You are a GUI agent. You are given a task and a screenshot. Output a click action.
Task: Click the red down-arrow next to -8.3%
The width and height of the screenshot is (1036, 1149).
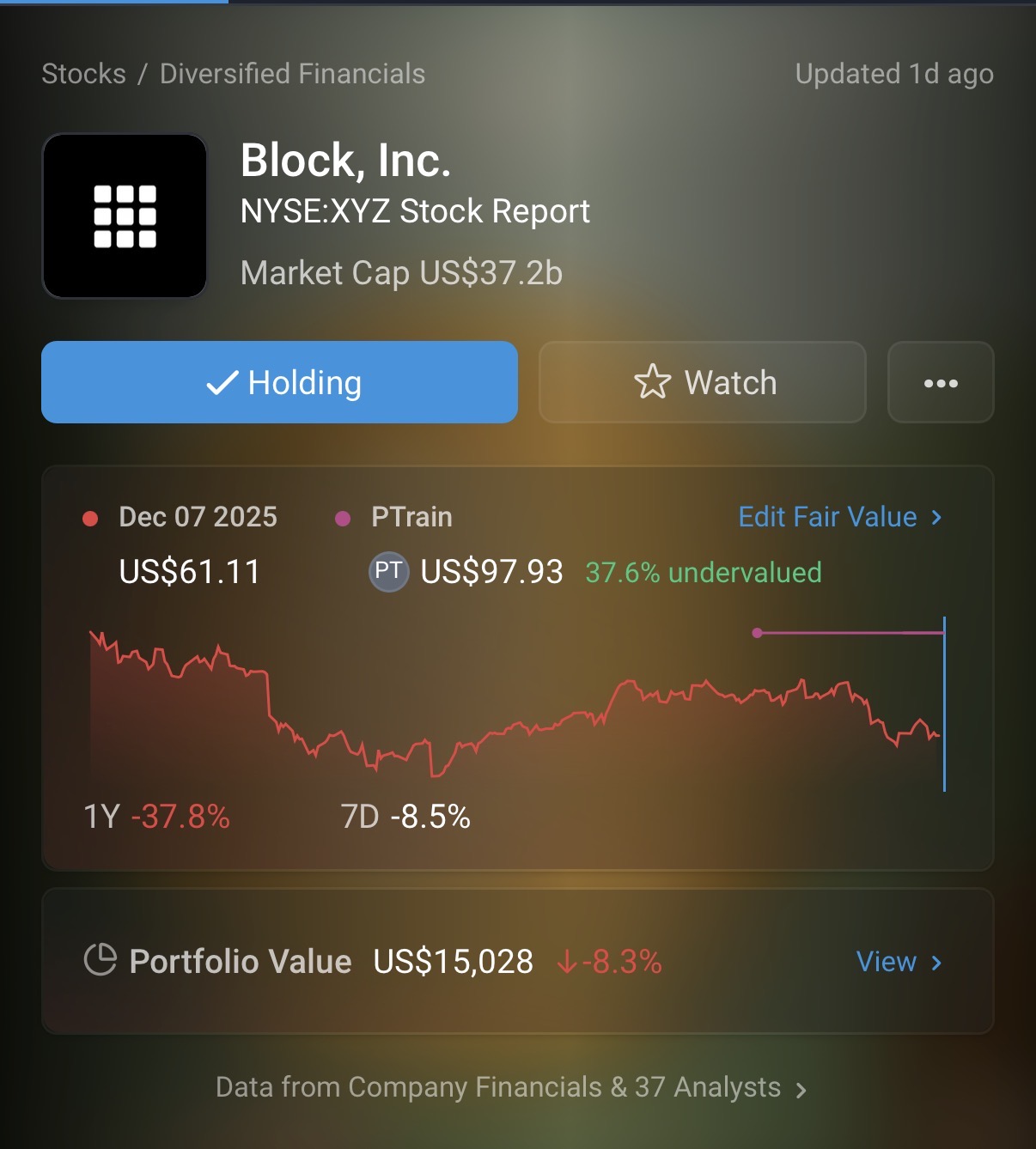coord(566,962)
